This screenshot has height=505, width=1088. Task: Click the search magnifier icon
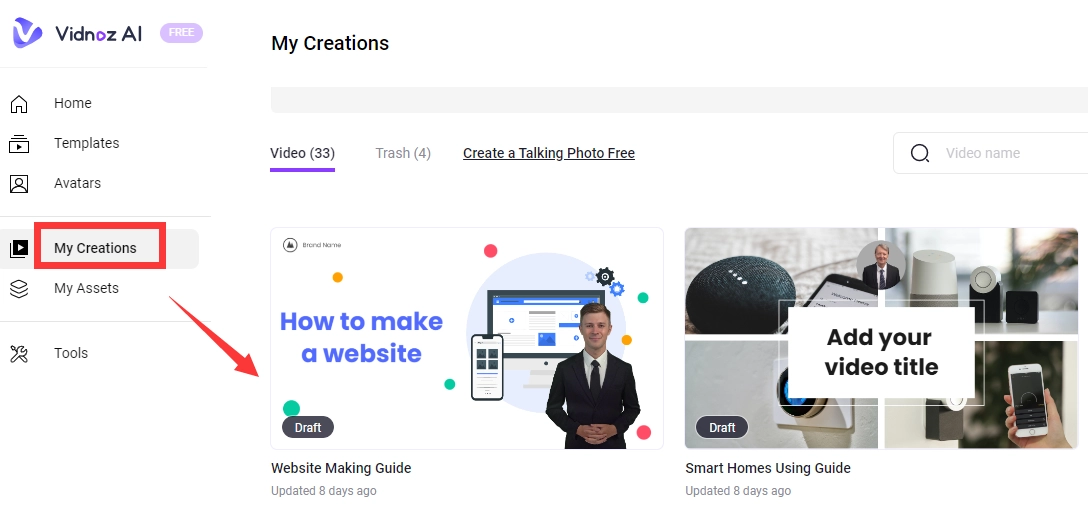coord(920,153)
